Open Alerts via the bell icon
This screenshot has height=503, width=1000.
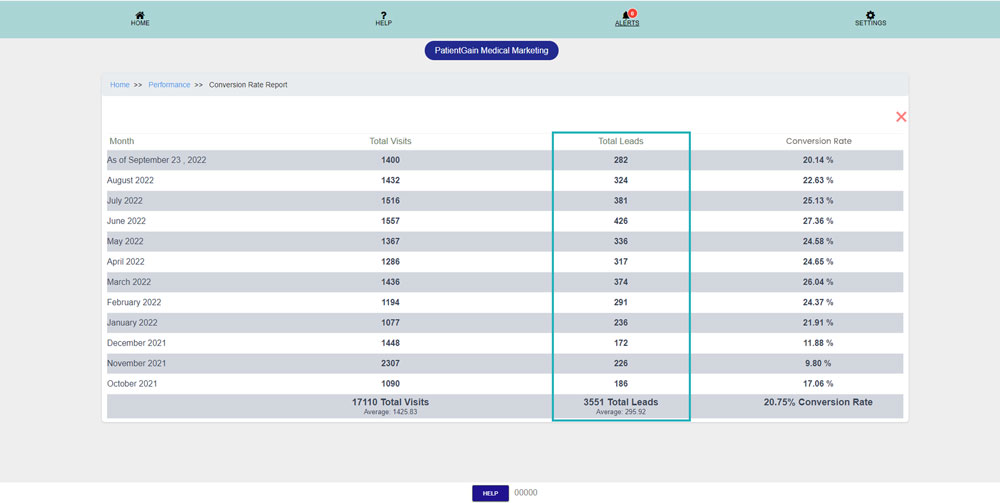pos(627,15)
